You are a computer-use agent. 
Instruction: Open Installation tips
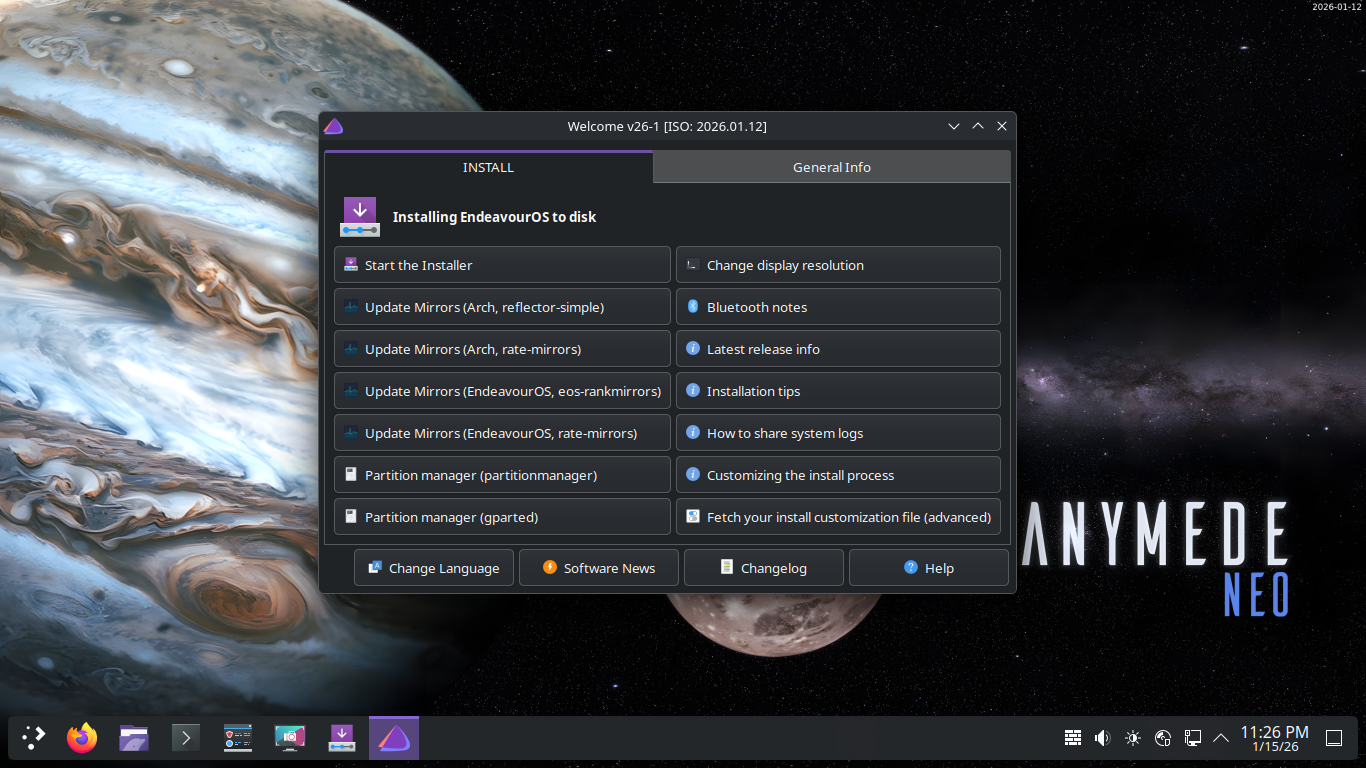coord(838,391)
